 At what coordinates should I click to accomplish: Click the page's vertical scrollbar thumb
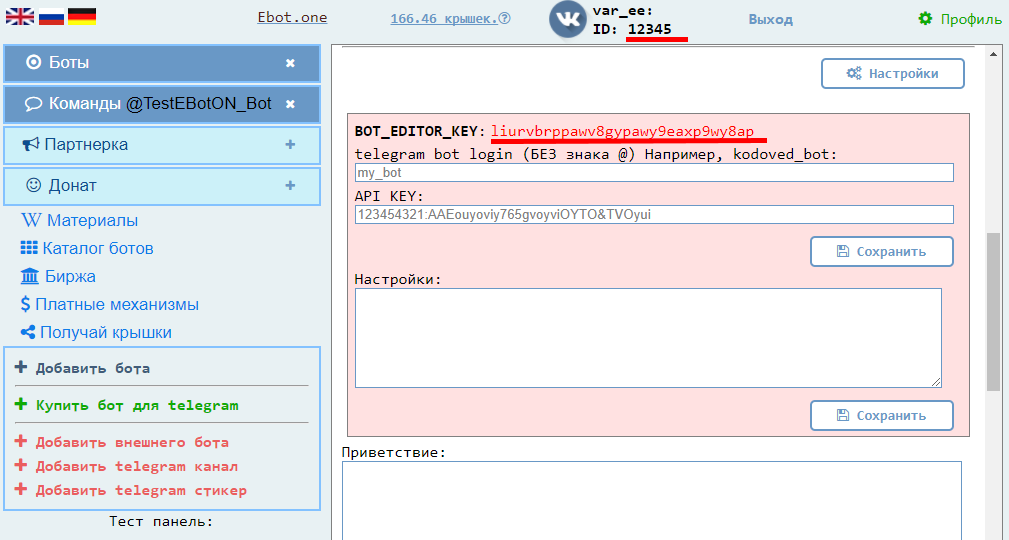point(993,310)
